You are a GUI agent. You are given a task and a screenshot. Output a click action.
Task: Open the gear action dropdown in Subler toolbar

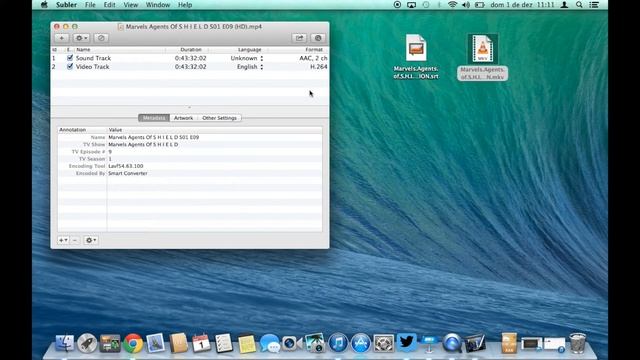(81, 38)
